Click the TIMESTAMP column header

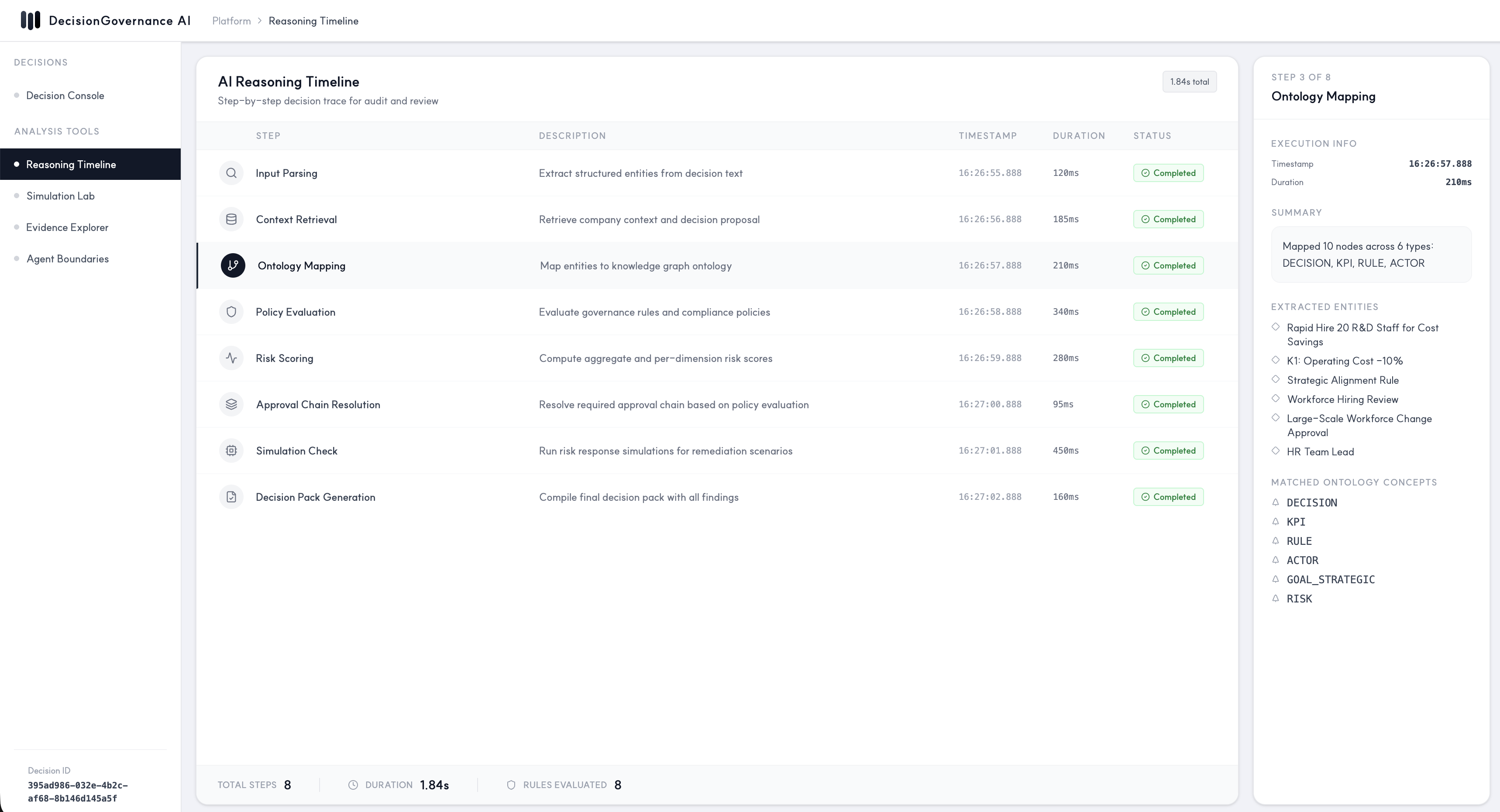tap(987, 136)
